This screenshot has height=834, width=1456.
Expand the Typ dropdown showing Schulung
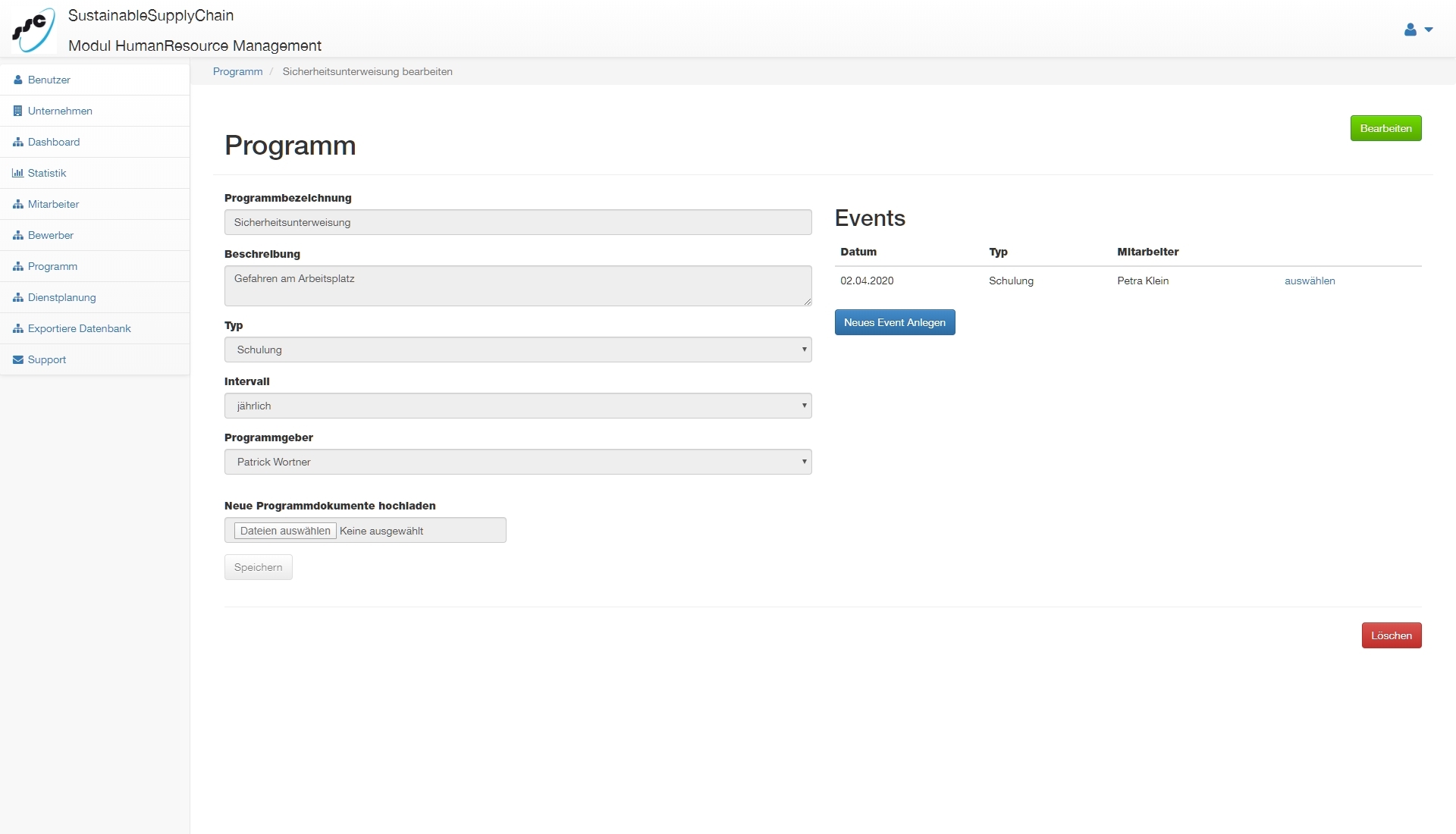pyautogui.click(x=518, y=350)
